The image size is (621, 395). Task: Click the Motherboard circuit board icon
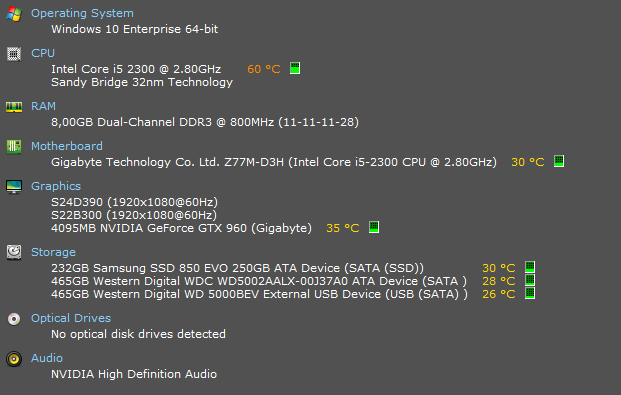(14, 147)
